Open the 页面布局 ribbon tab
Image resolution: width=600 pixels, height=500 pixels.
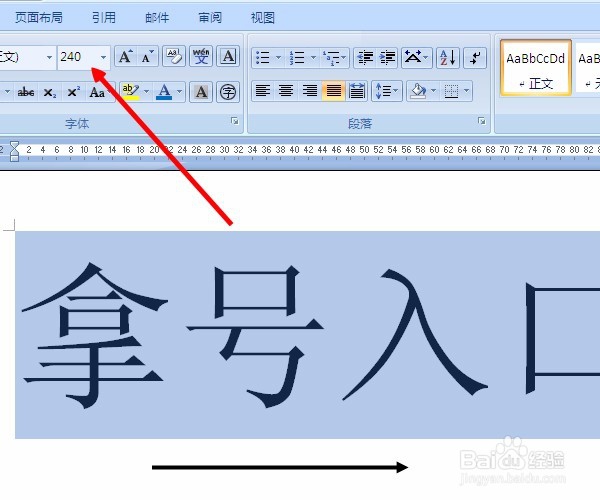[x=39, y=18]
